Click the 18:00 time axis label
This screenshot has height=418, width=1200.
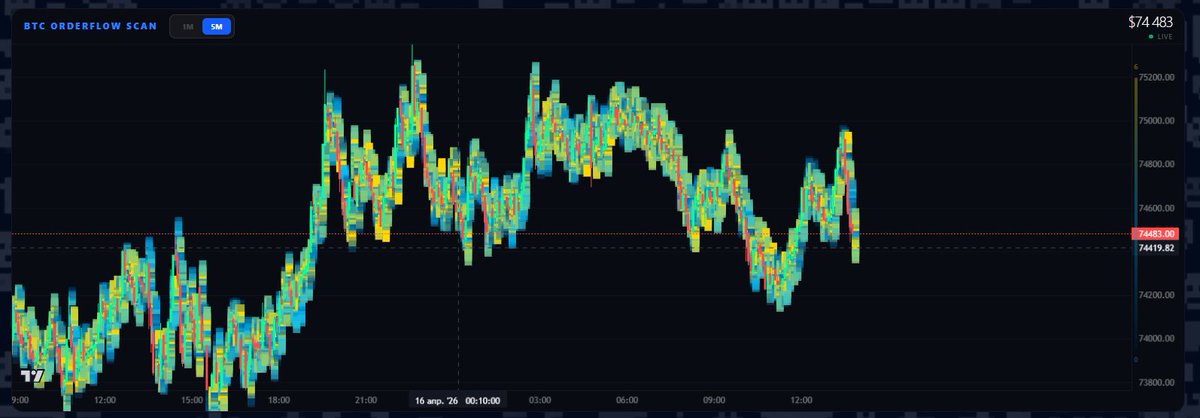tap(278, 400)
